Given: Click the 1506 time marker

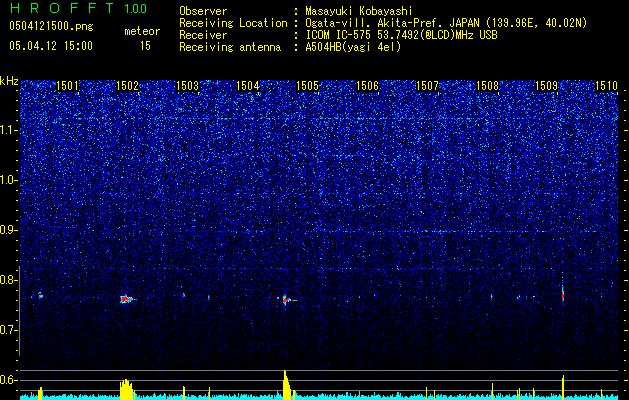Looking at the screenshot, I should point(367,86).
